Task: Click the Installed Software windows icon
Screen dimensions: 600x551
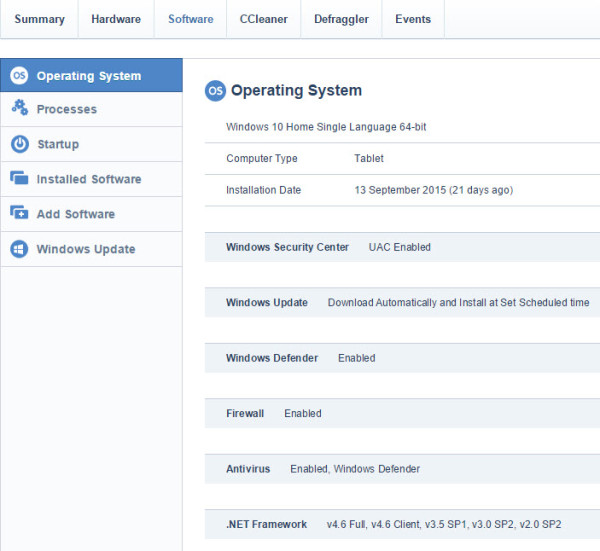Action: pyautogui.click(x=19, y=178)
